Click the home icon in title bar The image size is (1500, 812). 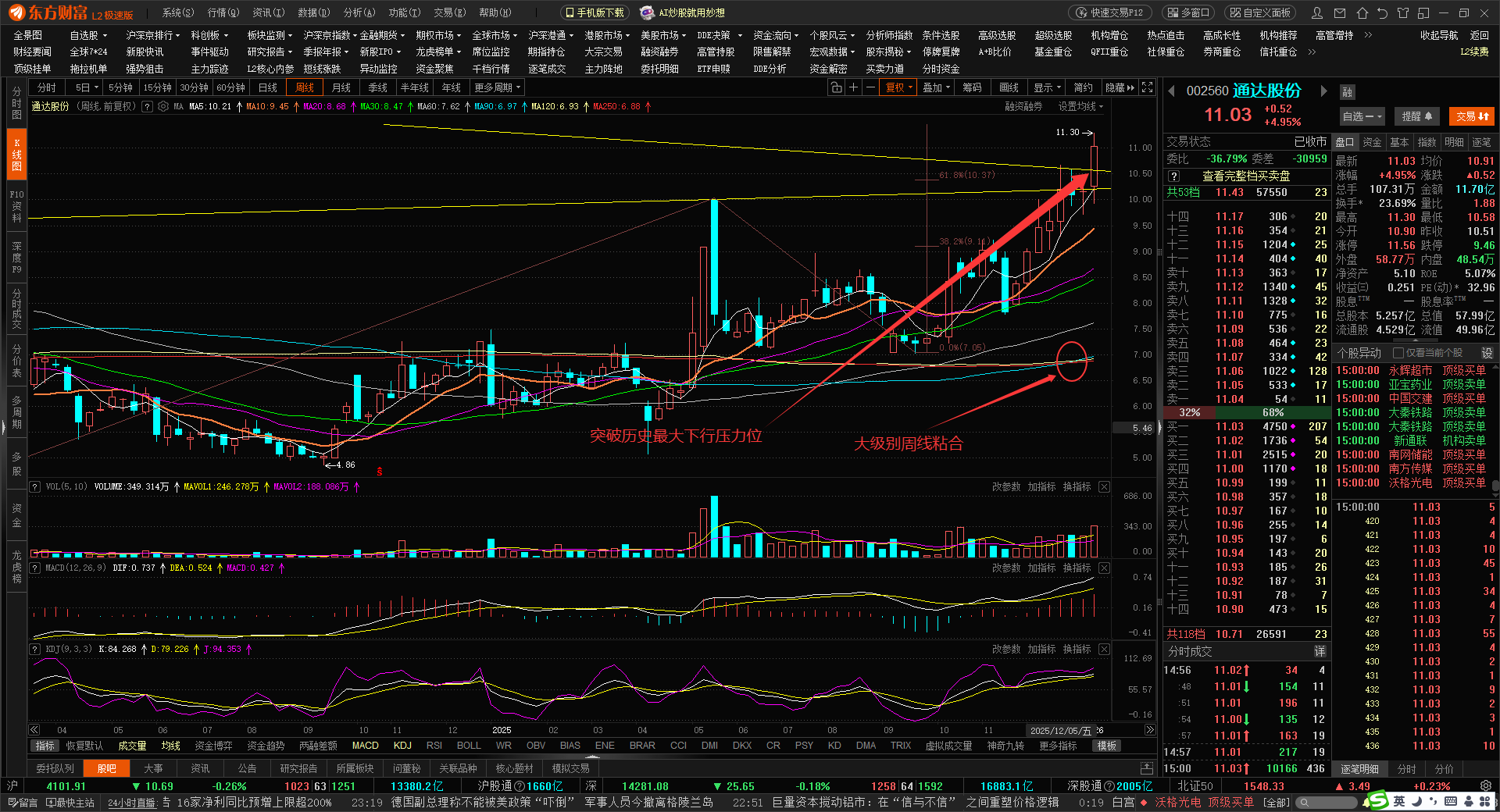pyautogui.click(x=1362, y=12)
